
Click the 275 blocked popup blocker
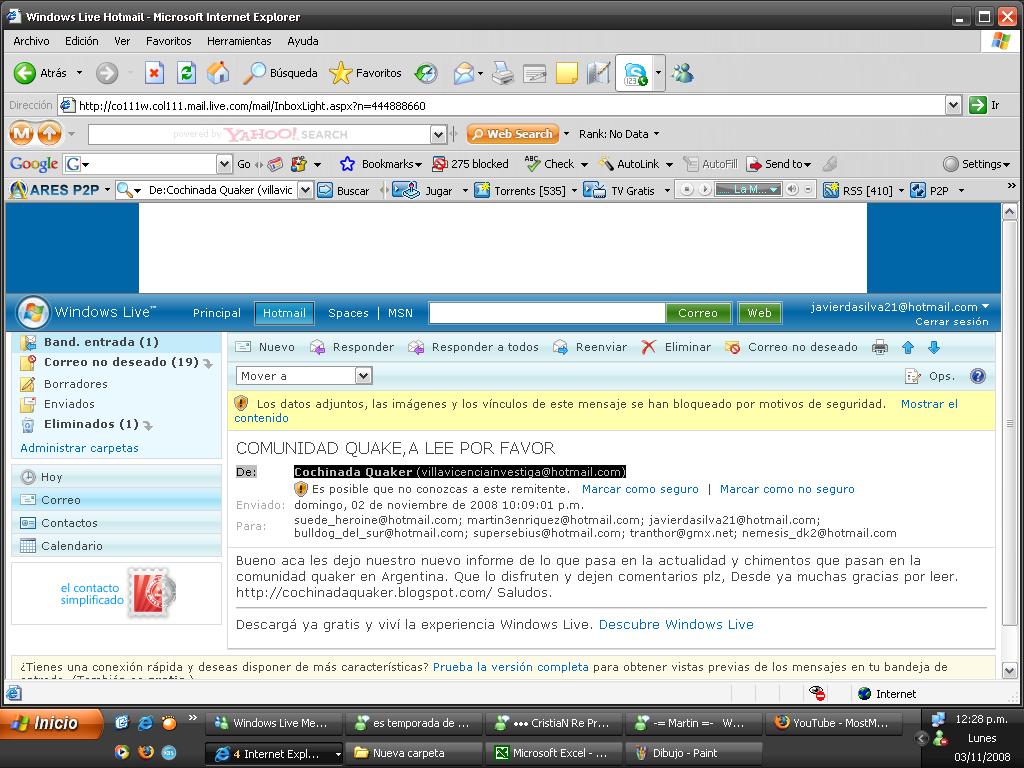pos(470,164)
